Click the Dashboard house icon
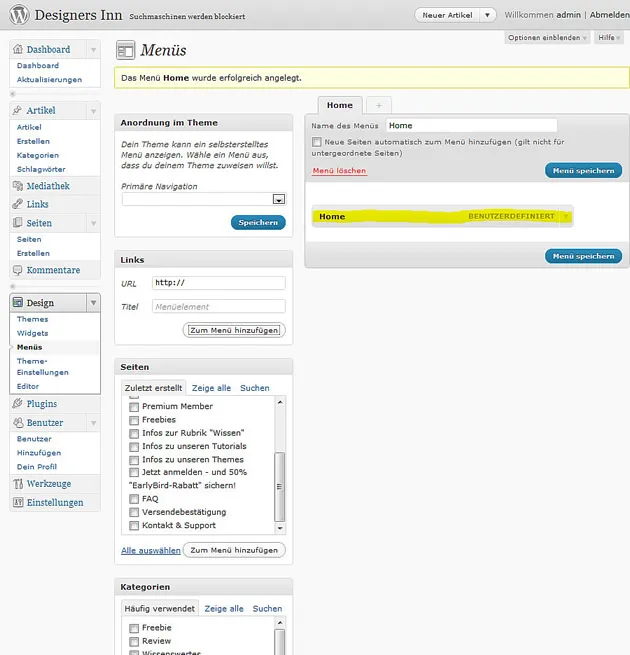The image size is (630, 655). pyautogui.click(x=18, y=49)
